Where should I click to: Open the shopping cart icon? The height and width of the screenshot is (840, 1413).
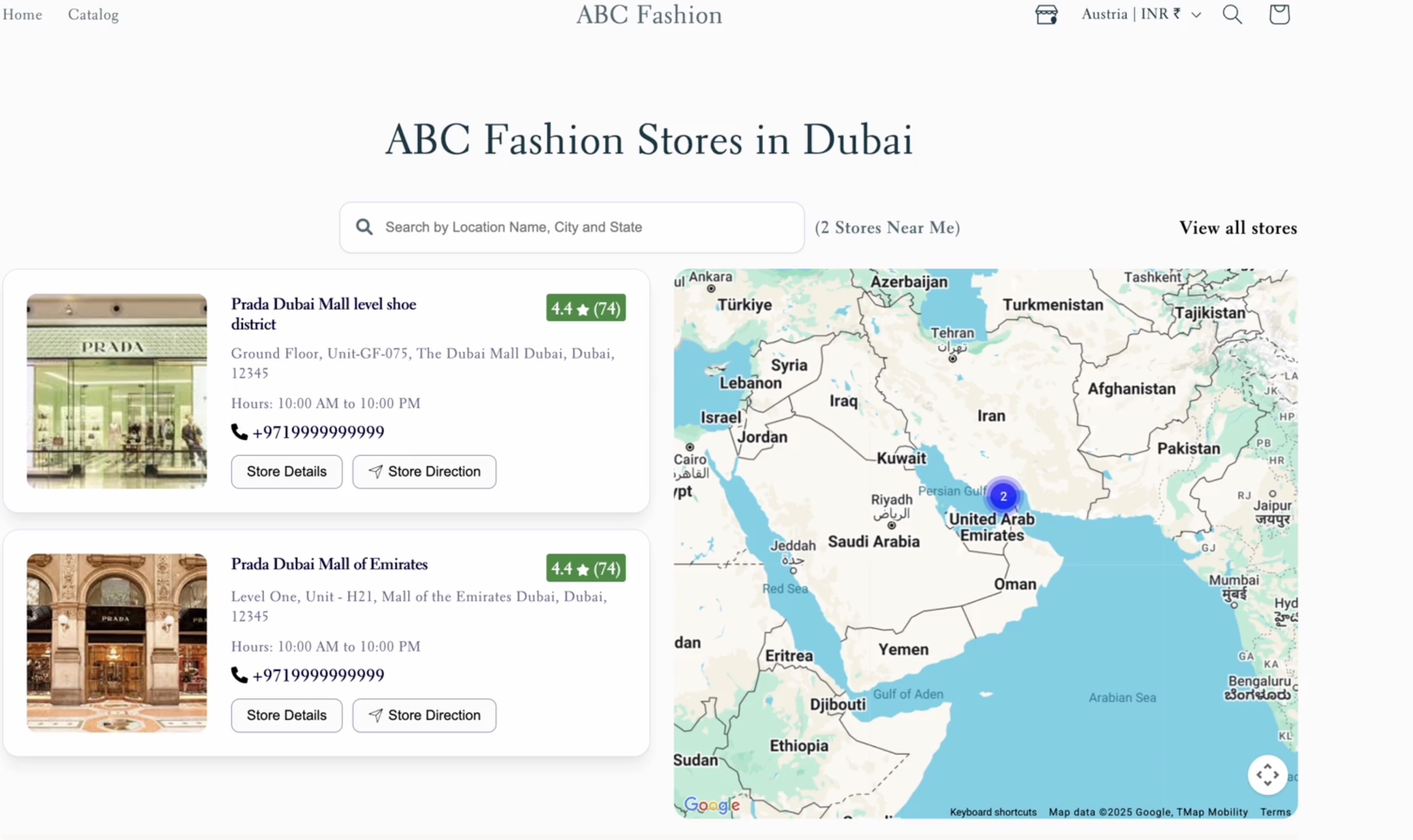click(1279, 14)
